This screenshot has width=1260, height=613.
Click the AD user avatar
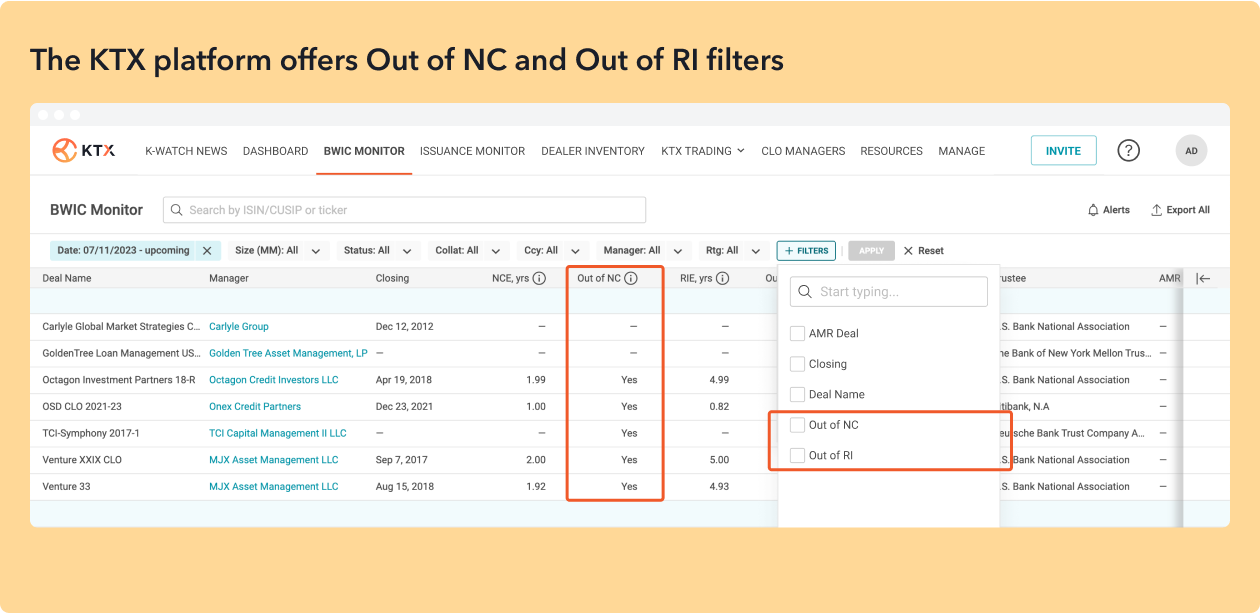(x=1191, y=151)
